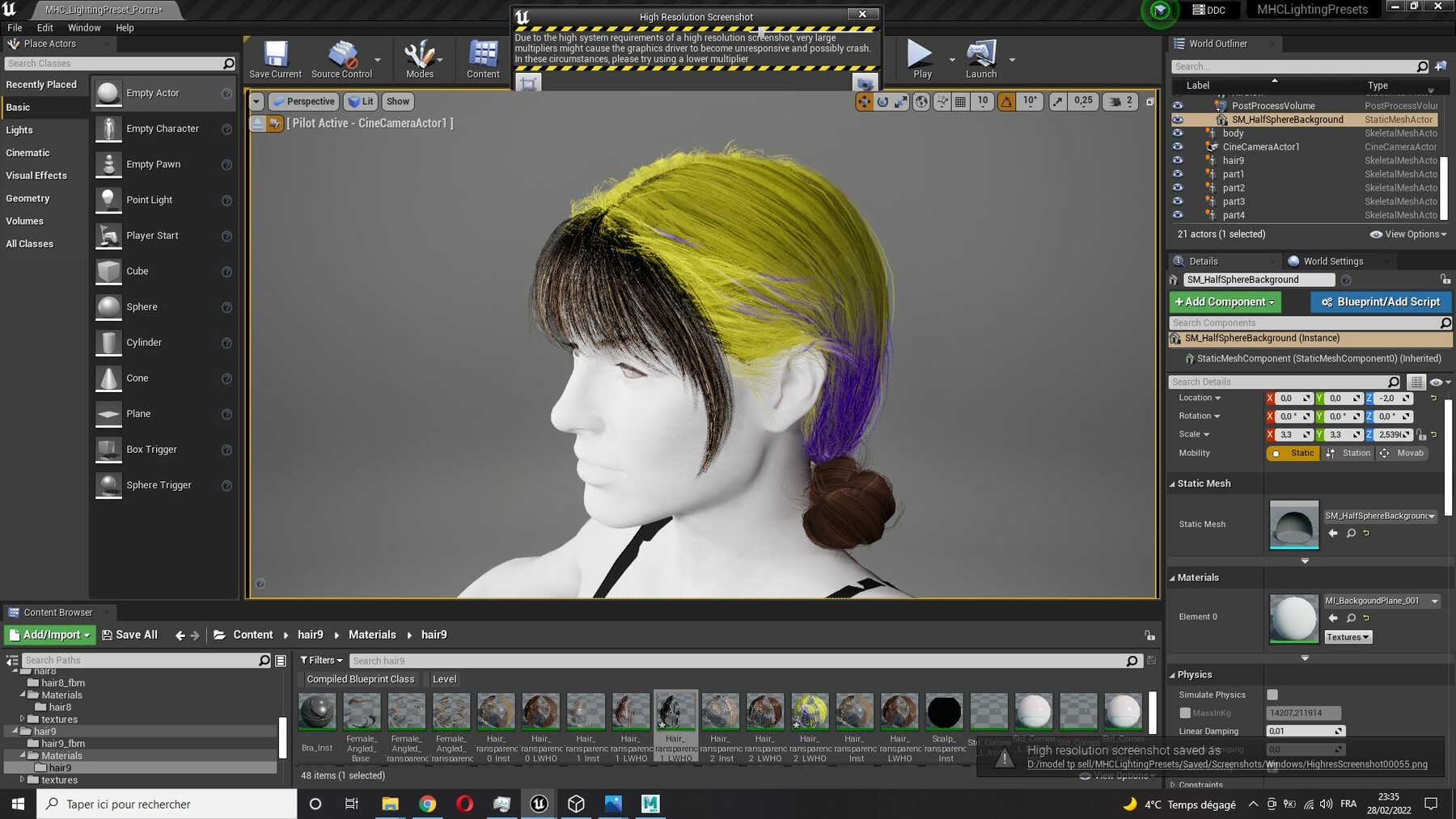Screen dimensions: 1456x819
Task: Open the Lit view mode menu
Action: pos(361,101)
